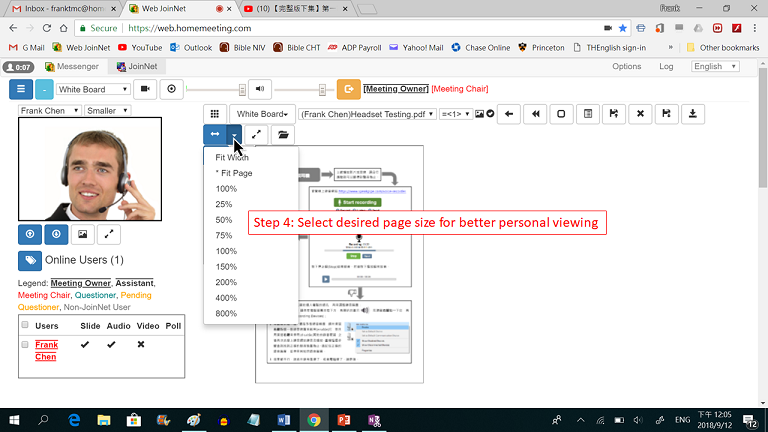Click the orange leave meeting icon

pos(349,89)
